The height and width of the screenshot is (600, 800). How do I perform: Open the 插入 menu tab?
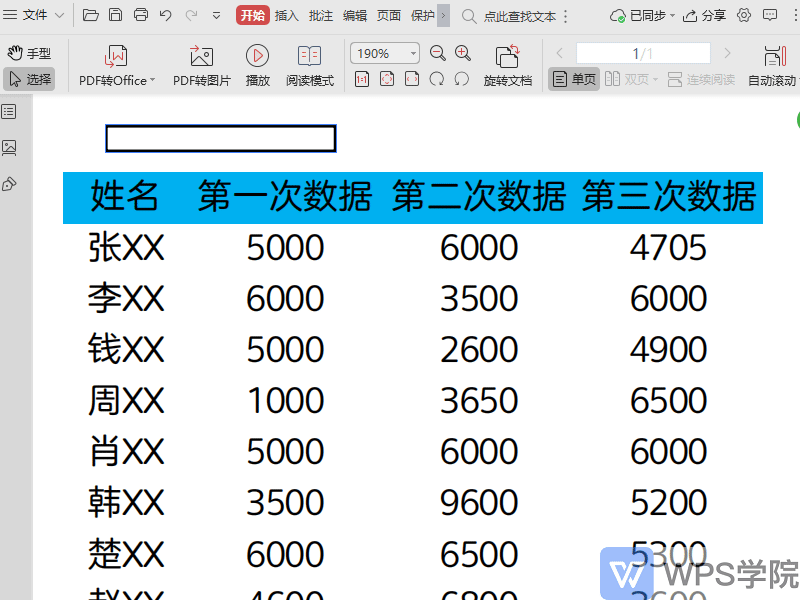click(x=285, y=16)
